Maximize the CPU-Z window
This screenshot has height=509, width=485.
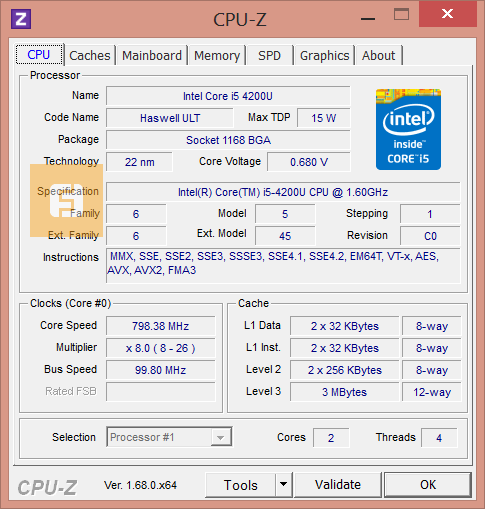pos(401,15)
